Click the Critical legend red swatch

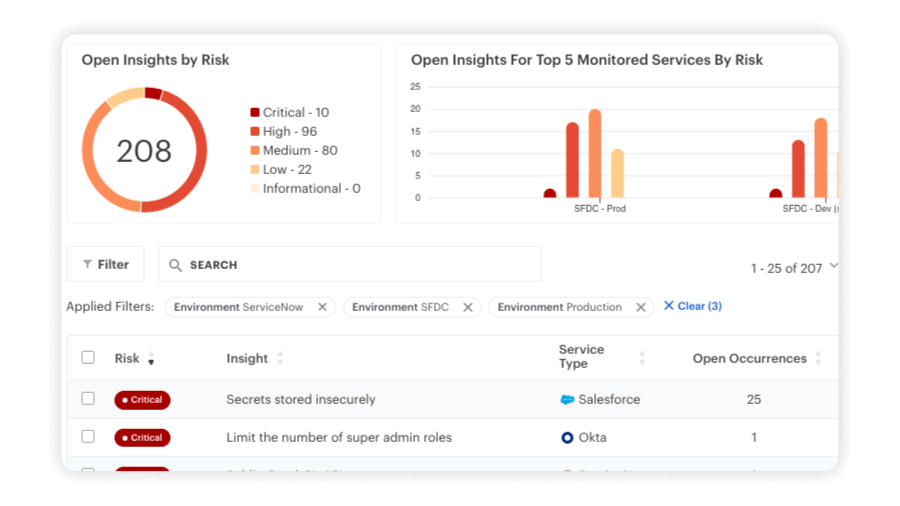(x=255, y=112)
